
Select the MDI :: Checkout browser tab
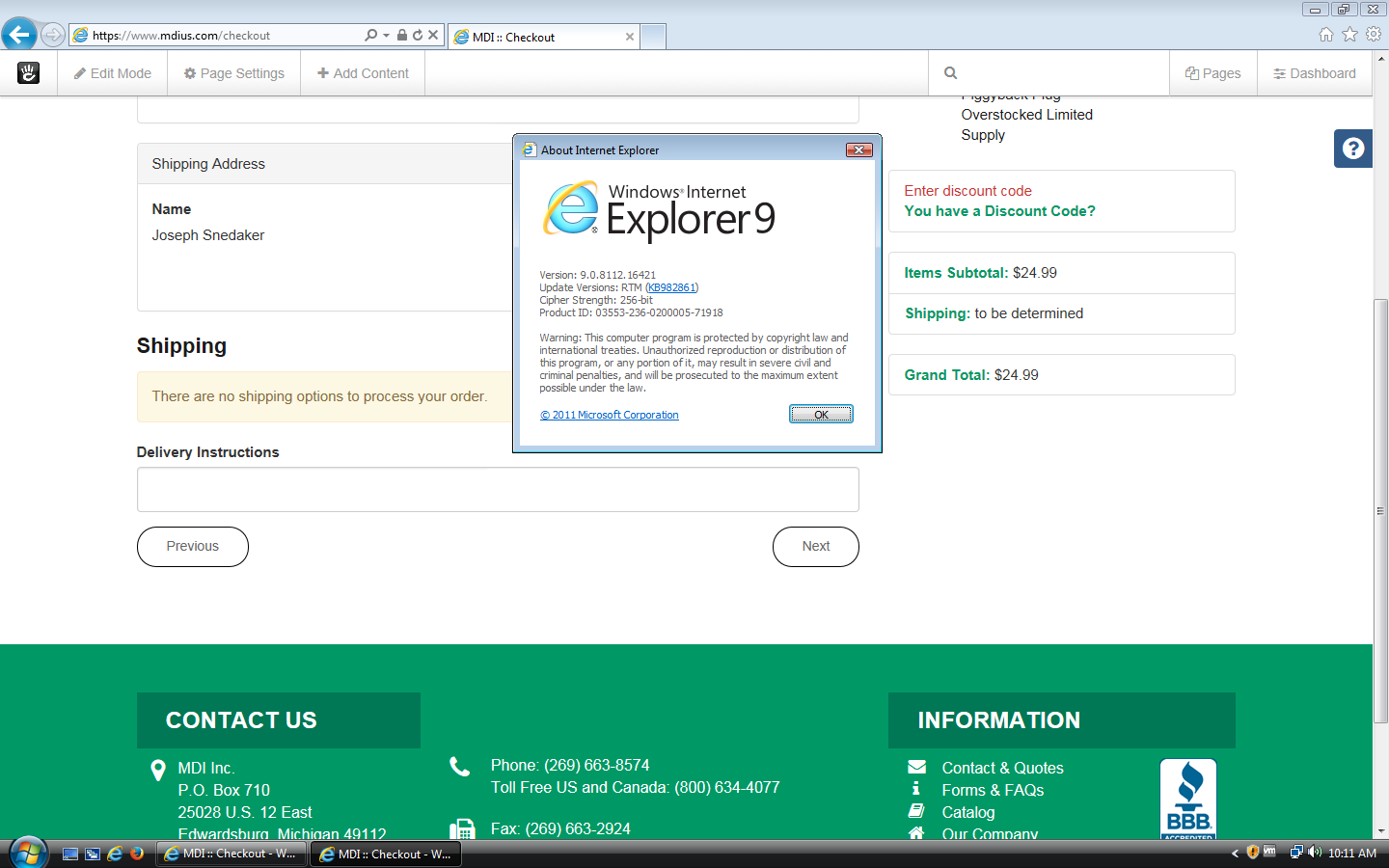(x=541, y=37)
